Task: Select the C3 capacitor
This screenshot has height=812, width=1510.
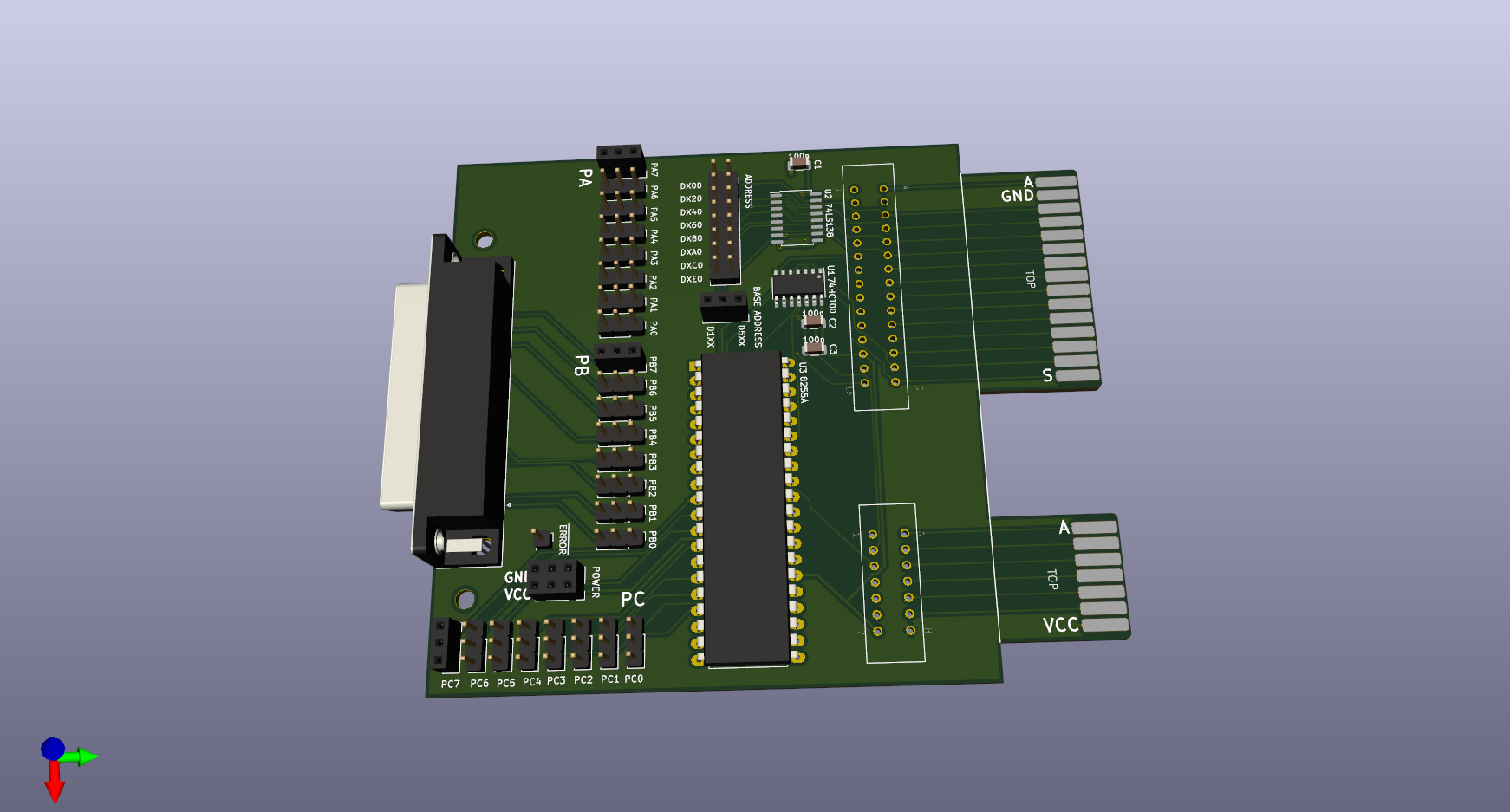Action: [814, 348]
